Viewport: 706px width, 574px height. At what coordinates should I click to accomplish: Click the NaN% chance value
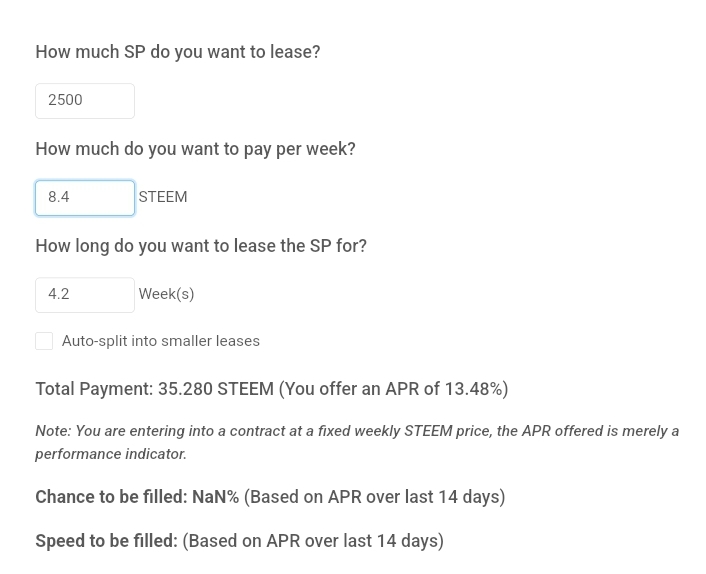click(x=216, y=497)
